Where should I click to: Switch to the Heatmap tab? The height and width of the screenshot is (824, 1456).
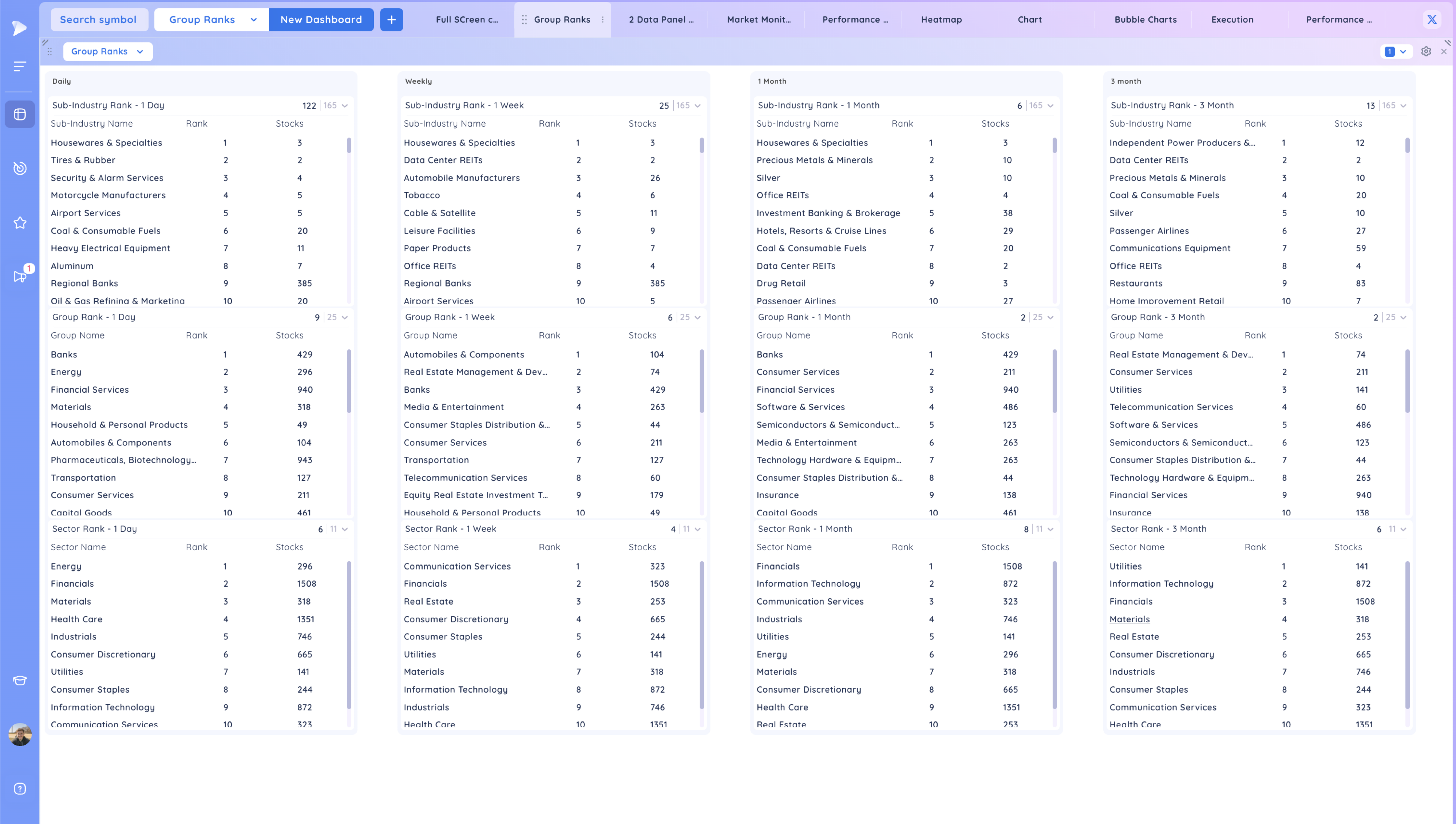coord(941,20)
